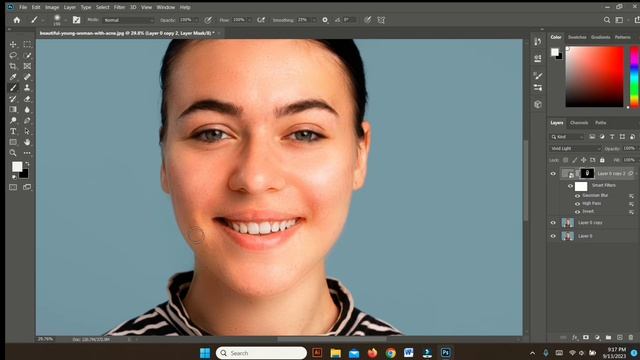Viewport: 640px width, 360px height.
Task: Select the Hand tool
Action: pyautogui.click(x=27, y=142)
